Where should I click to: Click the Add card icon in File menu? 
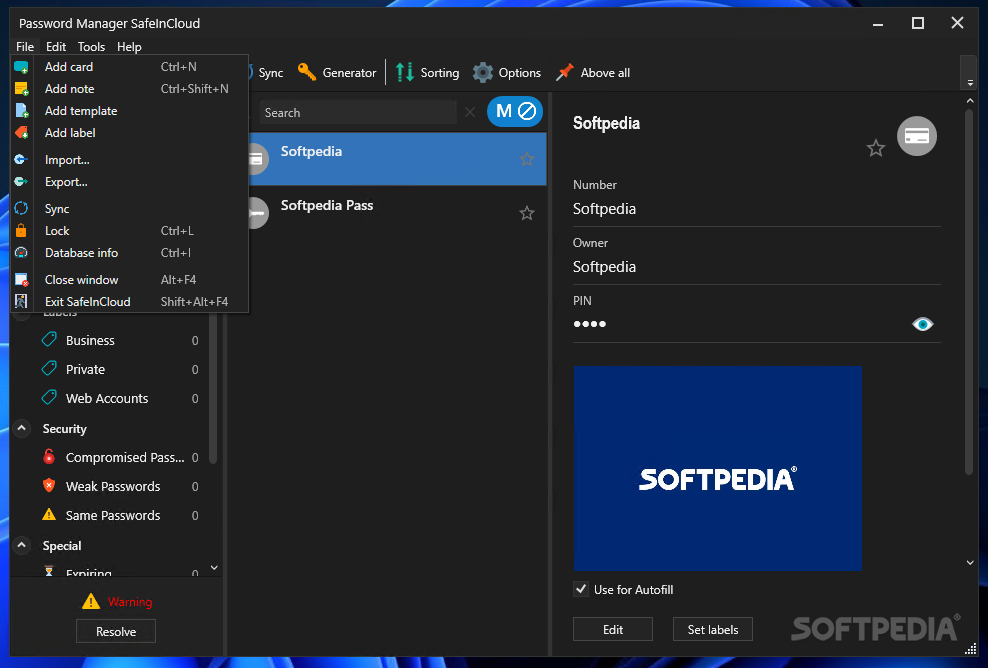pos(21,67)
